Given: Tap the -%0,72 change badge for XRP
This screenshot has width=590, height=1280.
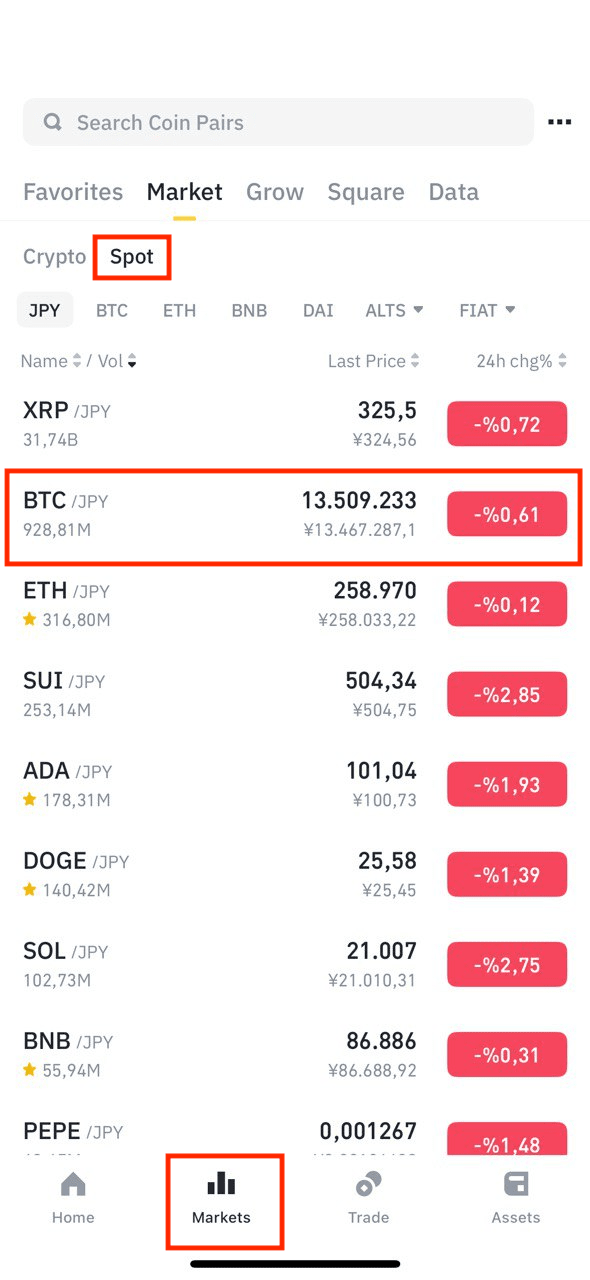Looking at the screenshot, I should (507, 424).
